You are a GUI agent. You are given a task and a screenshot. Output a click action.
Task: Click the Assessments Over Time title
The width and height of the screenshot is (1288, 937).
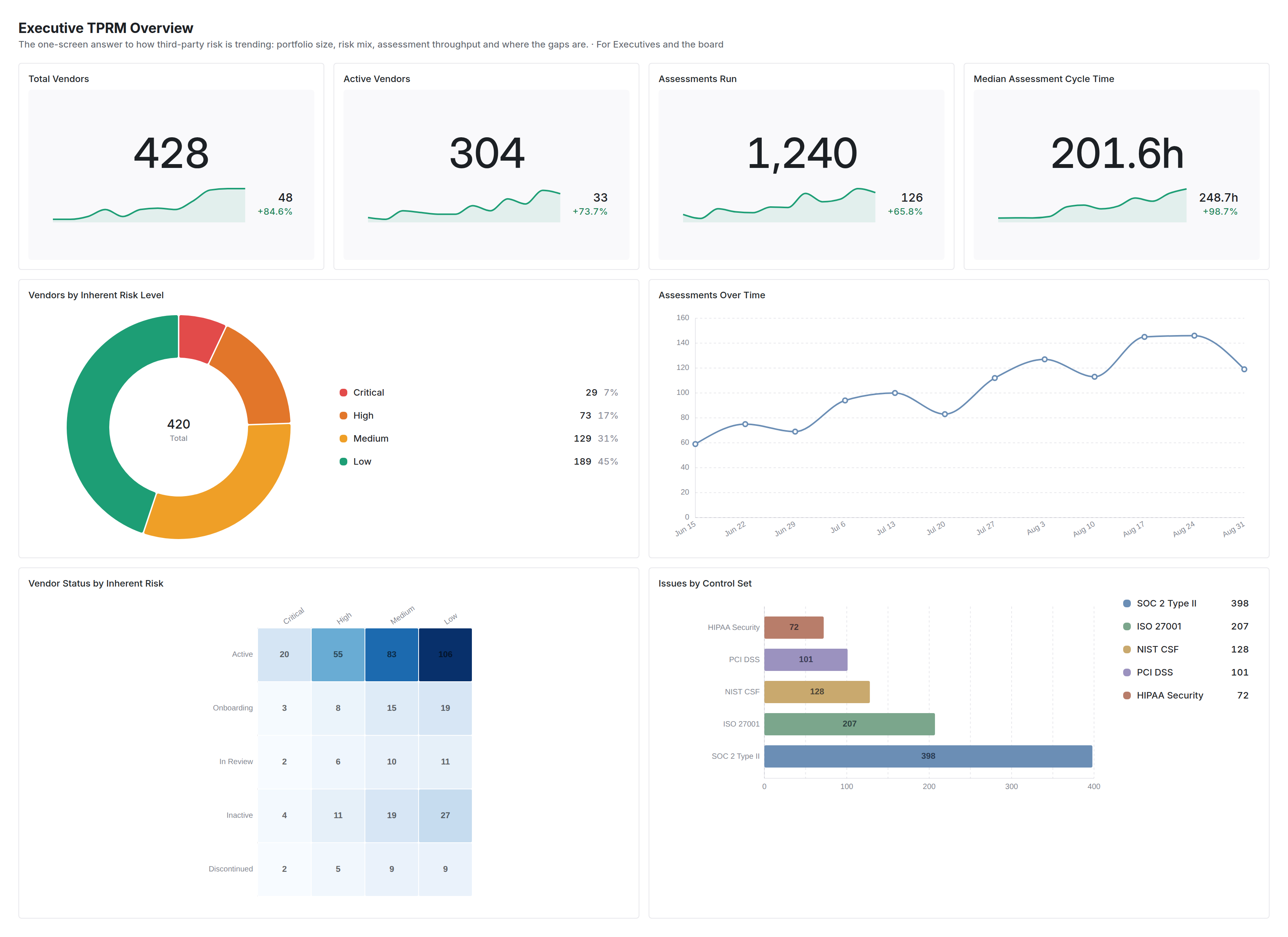711,295
